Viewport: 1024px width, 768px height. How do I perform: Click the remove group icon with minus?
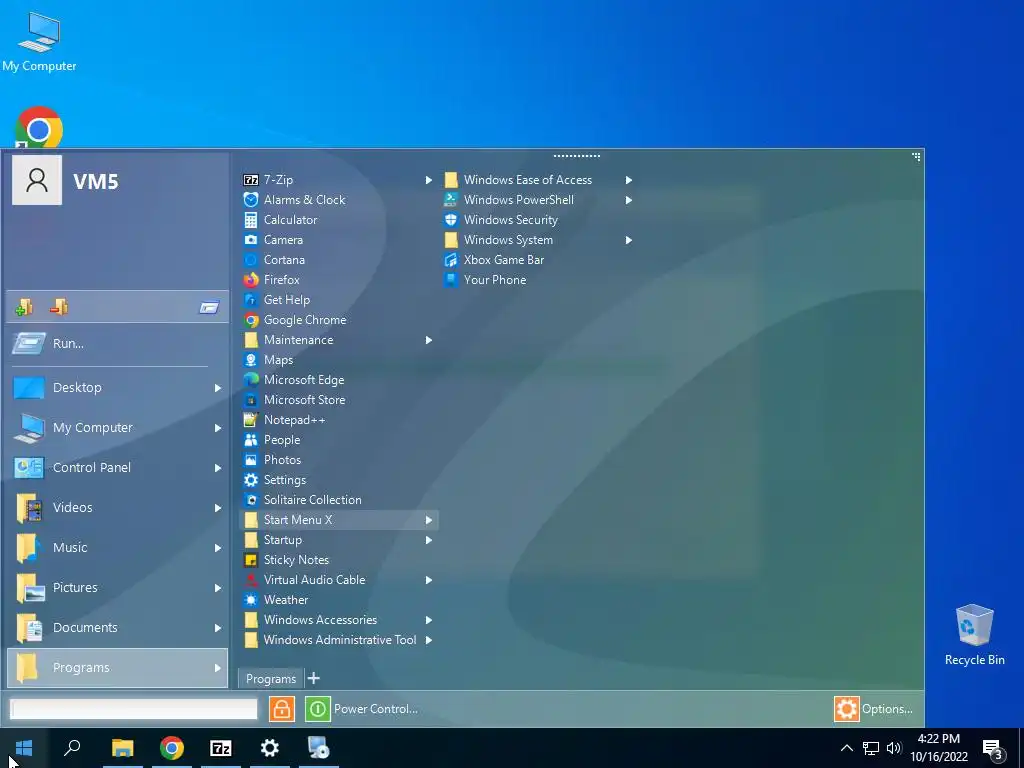(x=59, y=306)
